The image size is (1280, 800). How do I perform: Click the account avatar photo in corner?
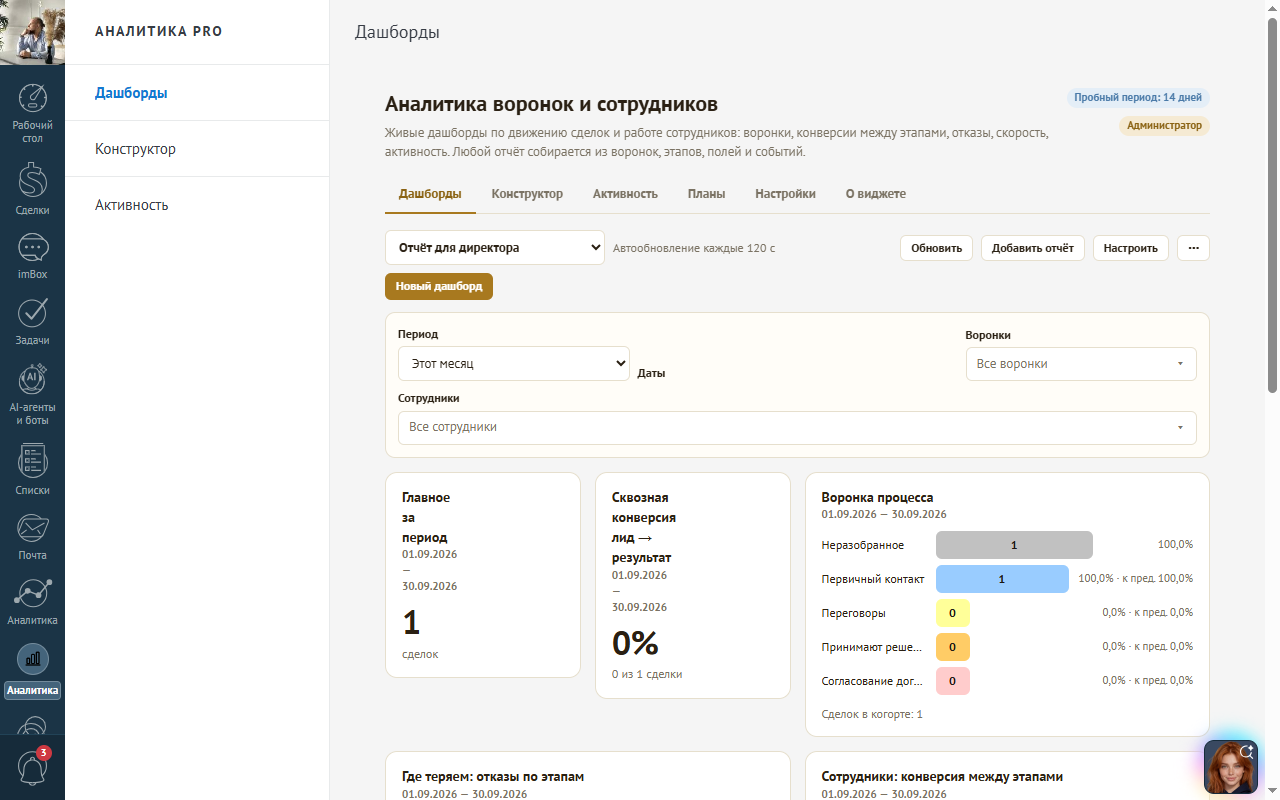[x=32, y=32]
